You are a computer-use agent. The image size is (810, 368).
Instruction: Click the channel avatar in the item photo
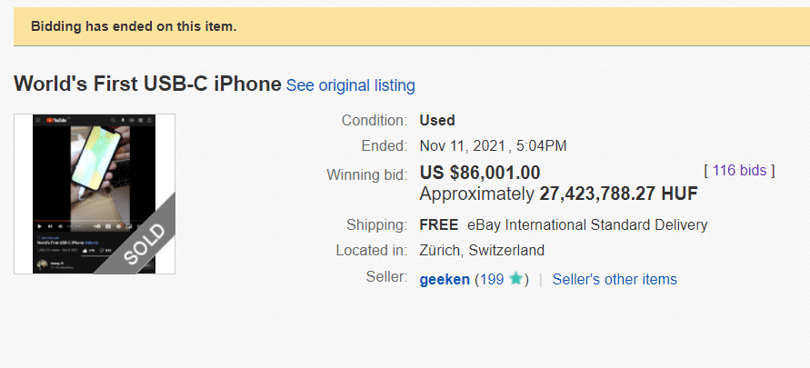(x=42, y=265)
